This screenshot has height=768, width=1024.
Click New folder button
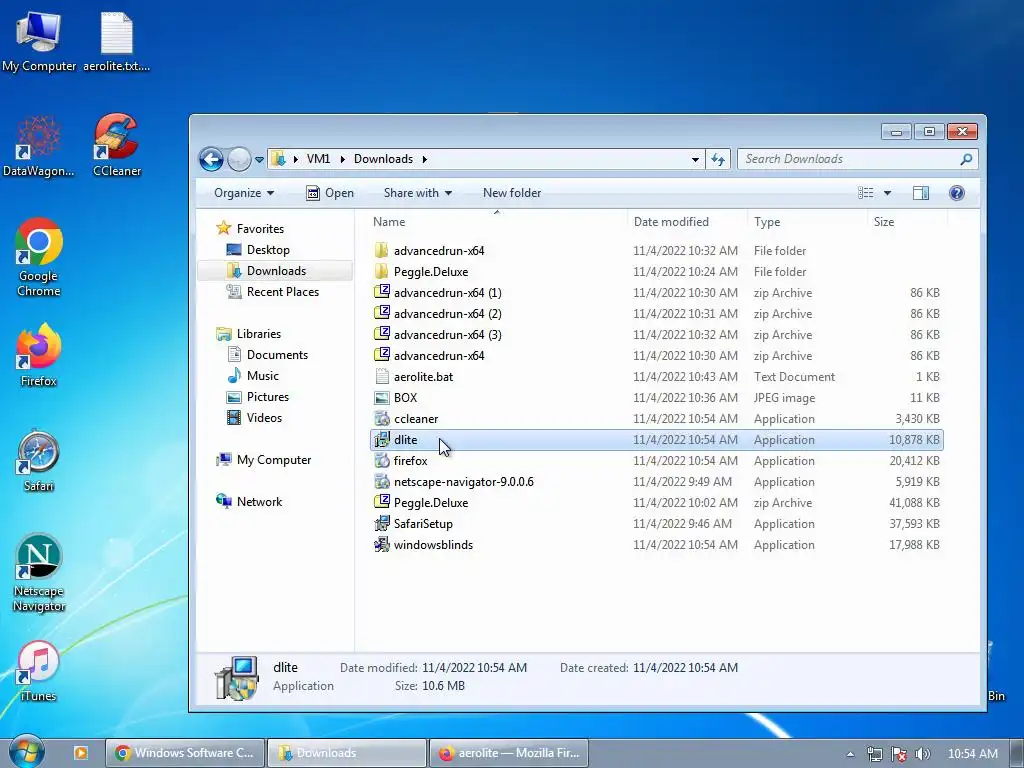click(x=512, y=193)
